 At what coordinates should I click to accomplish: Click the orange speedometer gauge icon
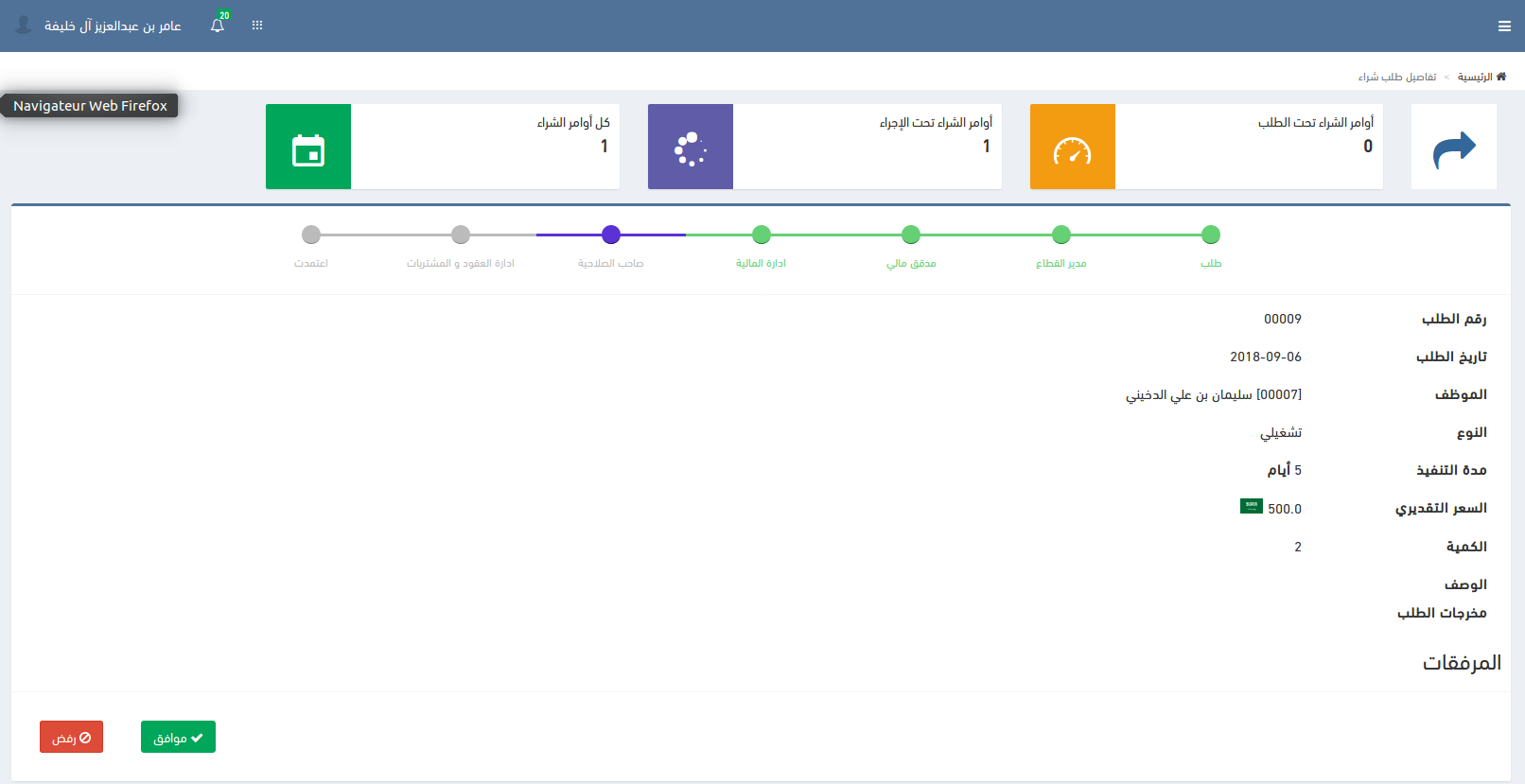click(x=1072, y=148)
